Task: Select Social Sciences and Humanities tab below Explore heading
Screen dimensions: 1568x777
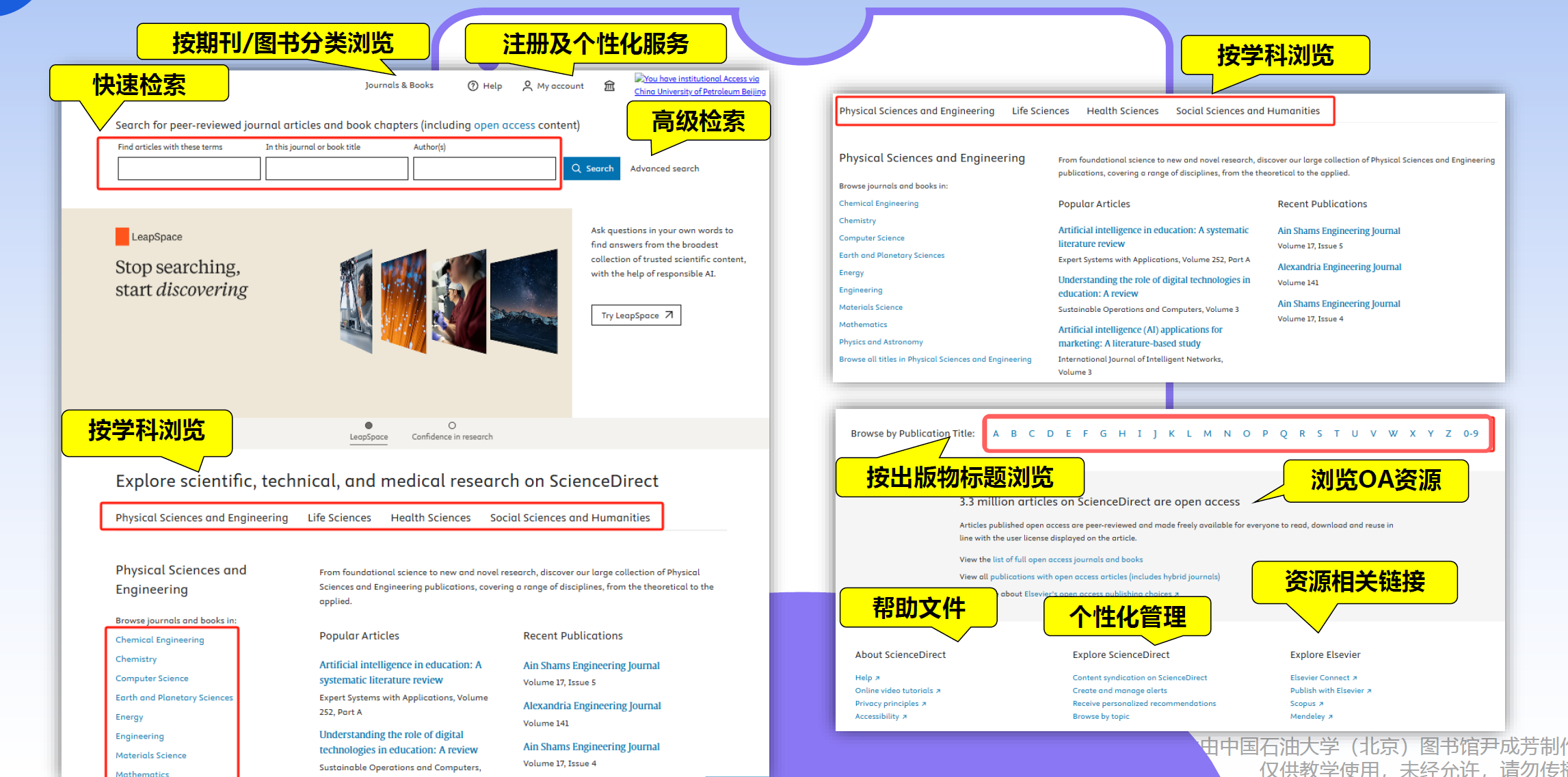Action: coord(570,518)
